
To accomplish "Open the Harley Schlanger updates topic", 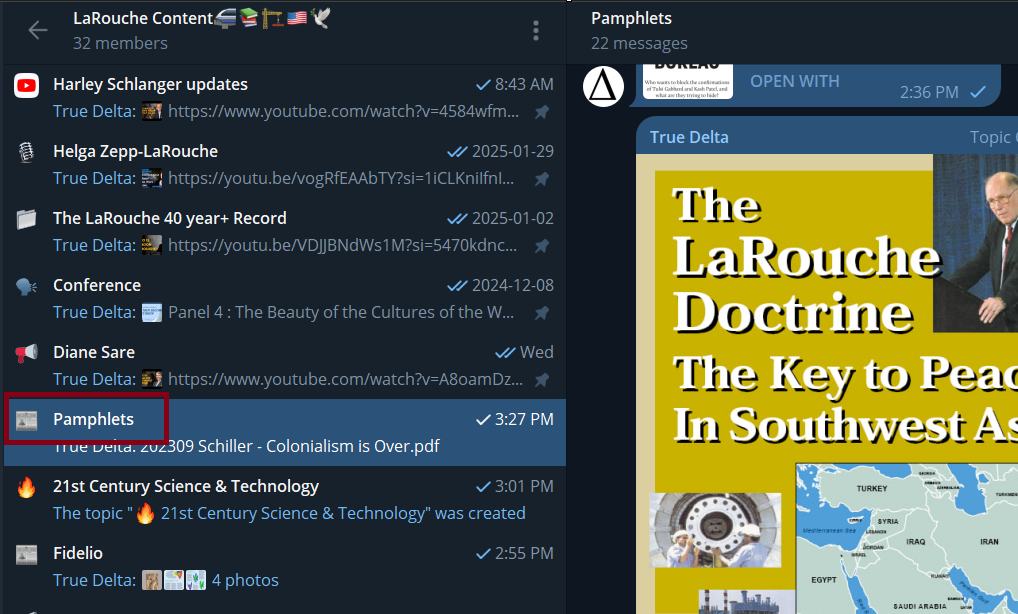I will coord(285,98).
